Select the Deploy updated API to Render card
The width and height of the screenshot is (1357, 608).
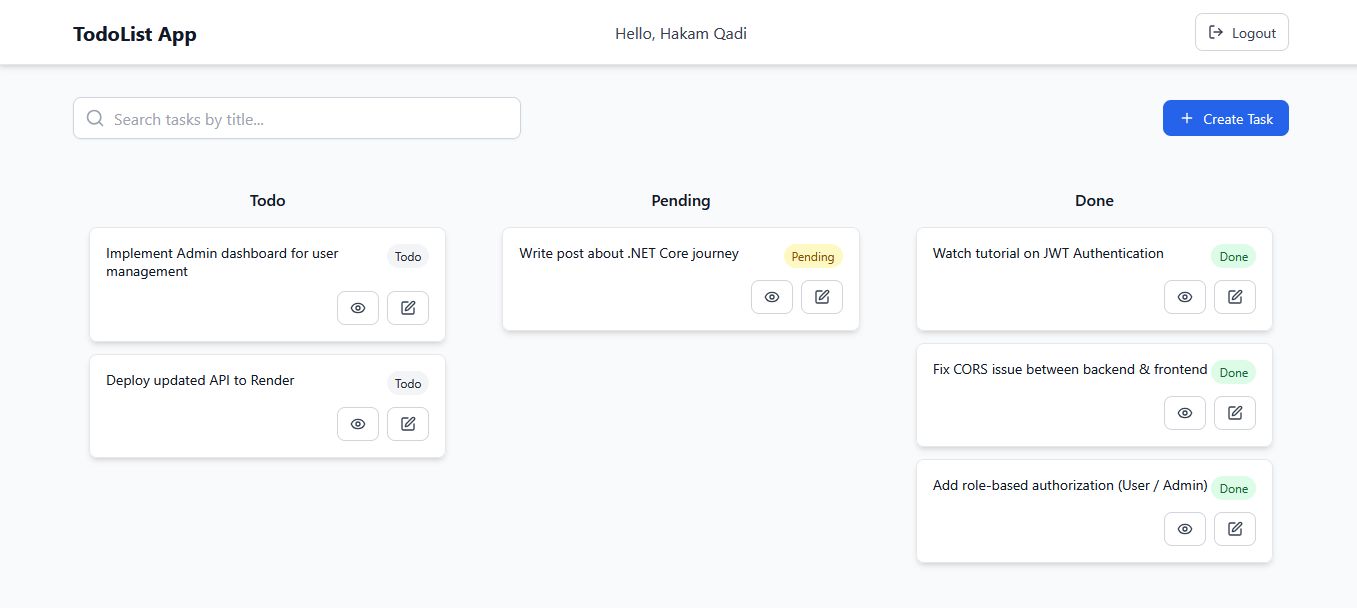(267, 406)
